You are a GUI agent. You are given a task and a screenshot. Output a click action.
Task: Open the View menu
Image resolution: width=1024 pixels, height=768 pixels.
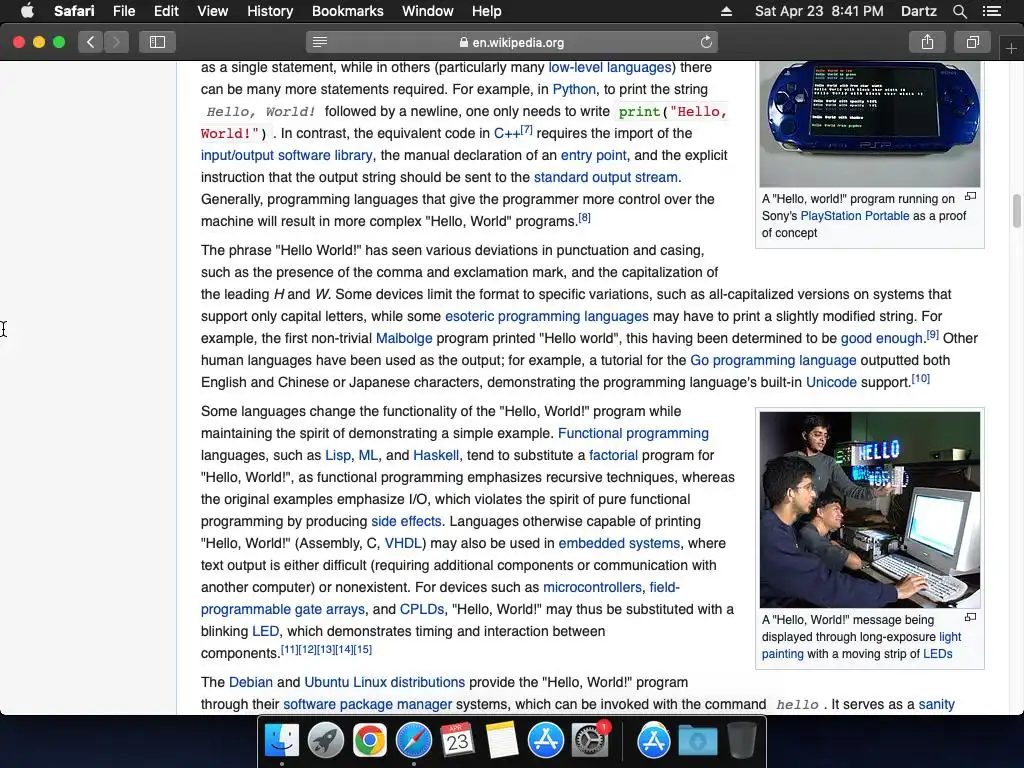[x=212, y=11]
